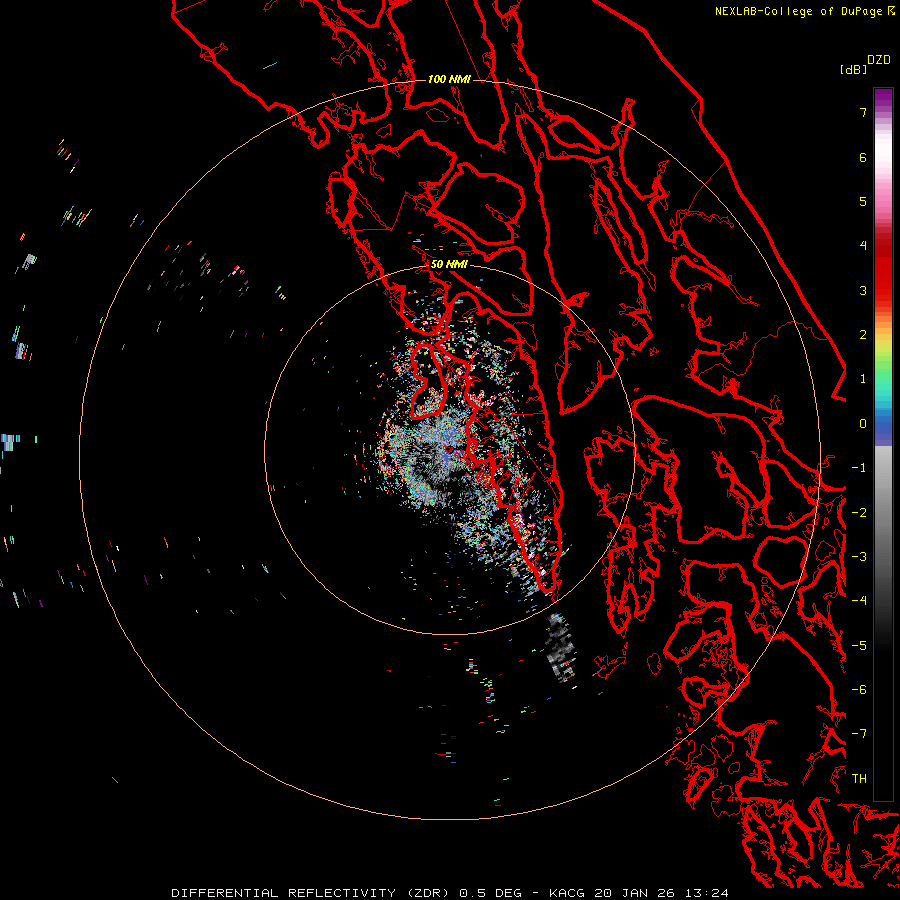The height and width of the screenshot is (900, 900).
Task: Click the DZD product label above the scale
Action: coord(879,60)
